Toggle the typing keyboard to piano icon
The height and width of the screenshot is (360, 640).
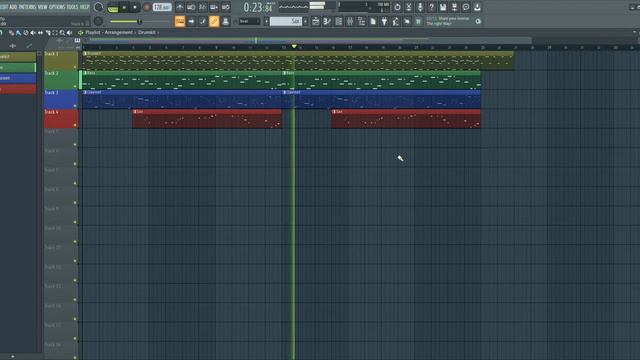180,22
